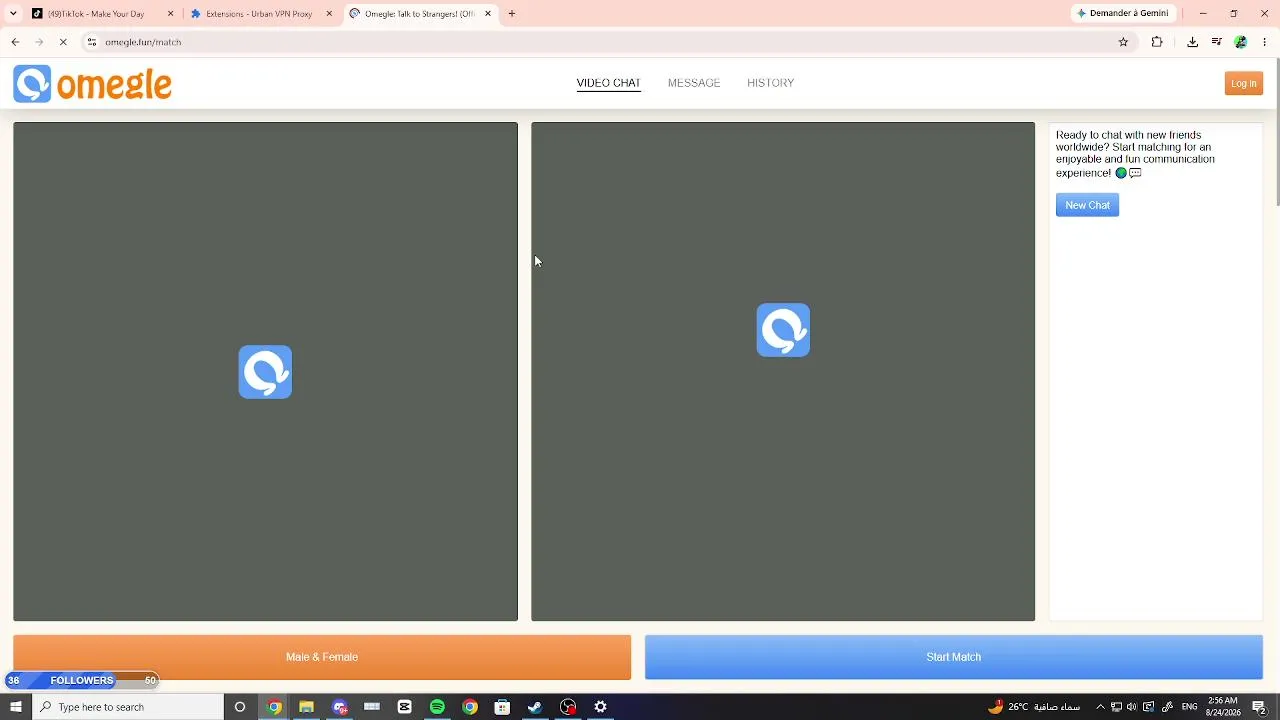Open the notification center icon
The width and height of the screenshot is (1280, 720).
click(1260, 707)
